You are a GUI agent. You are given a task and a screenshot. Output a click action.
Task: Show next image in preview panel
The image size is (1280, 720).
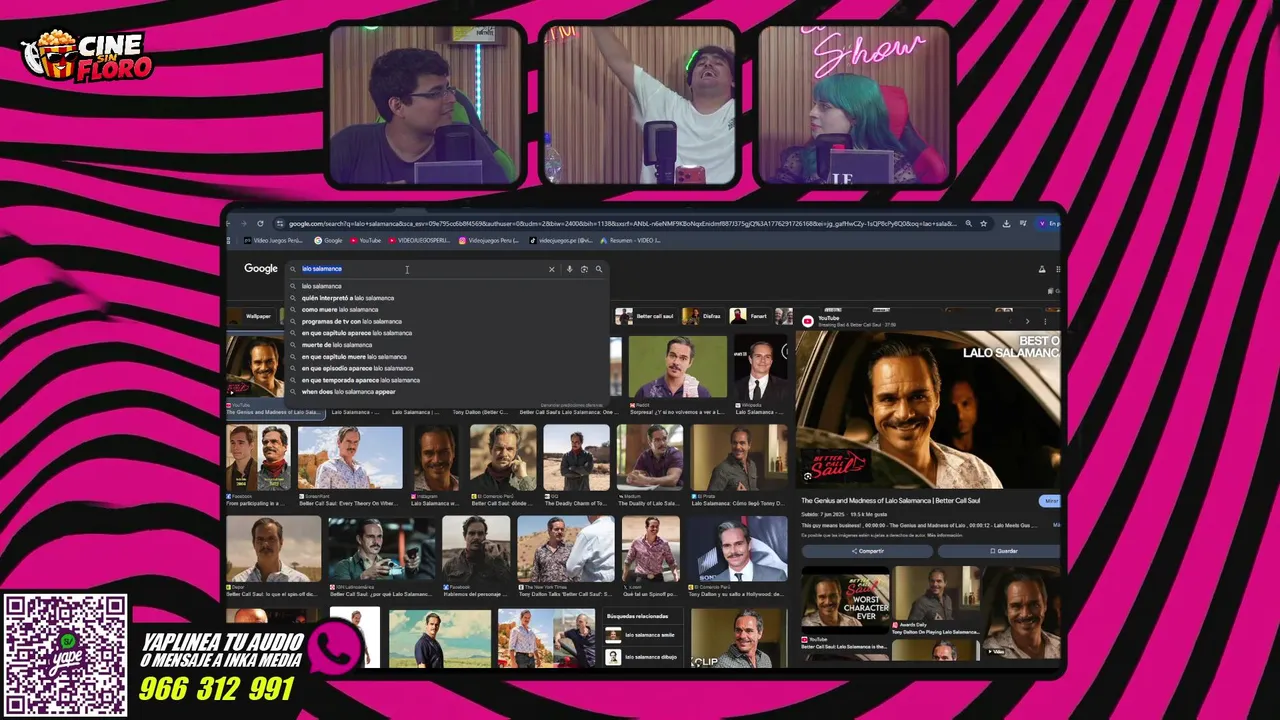point(1027,321)
